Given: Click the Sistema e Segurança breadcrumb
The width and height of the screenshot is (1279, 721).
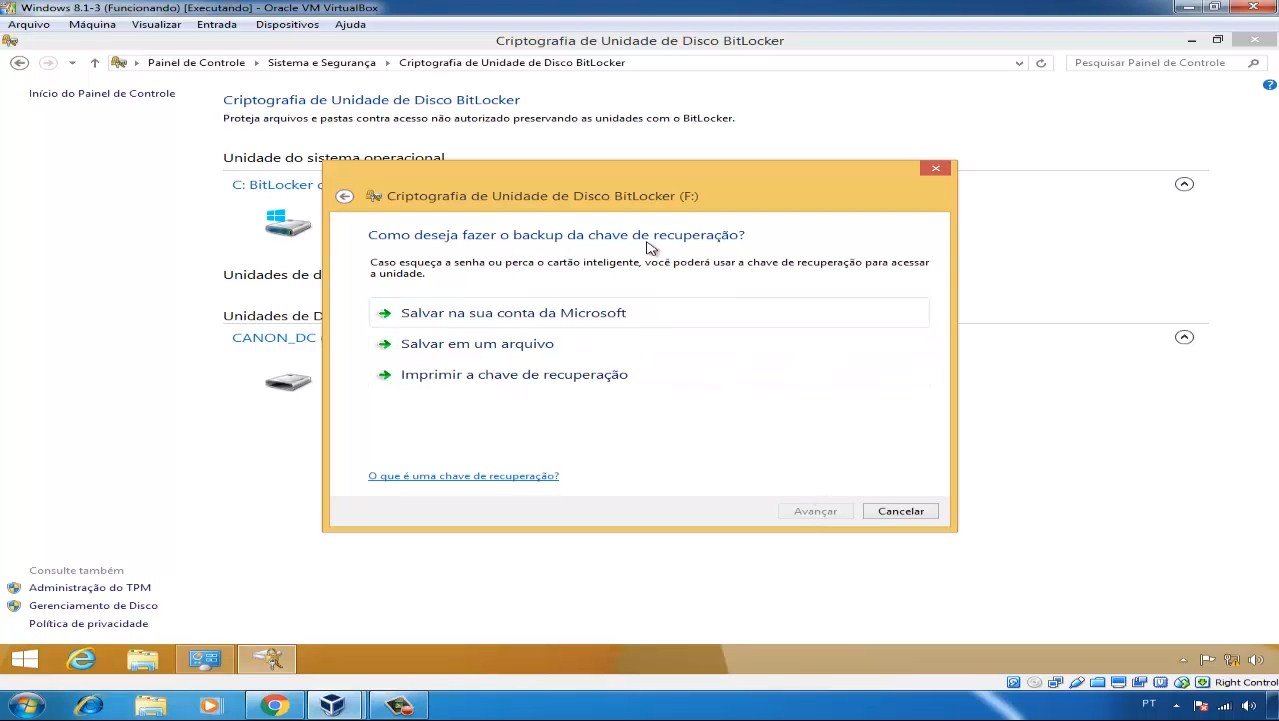Looking at the screenshot, I should [322, 63].
